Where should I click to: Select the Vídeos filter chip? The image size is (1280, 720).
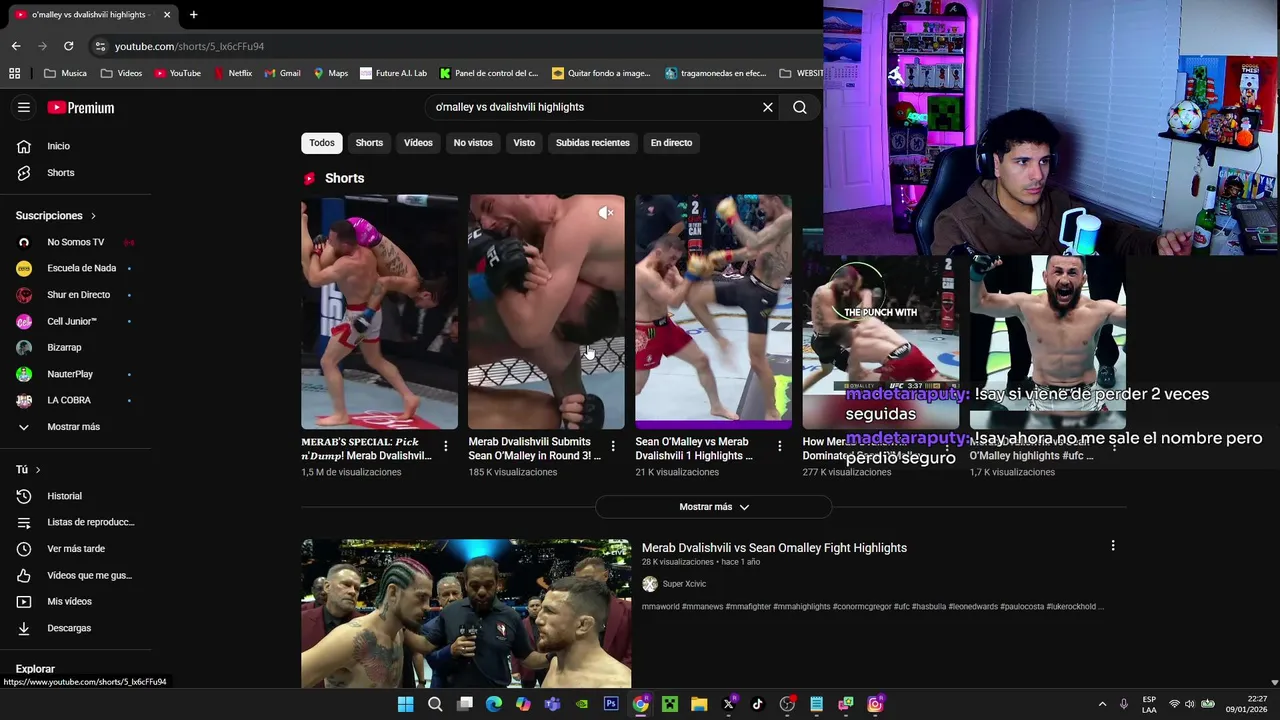click(418, 143)
